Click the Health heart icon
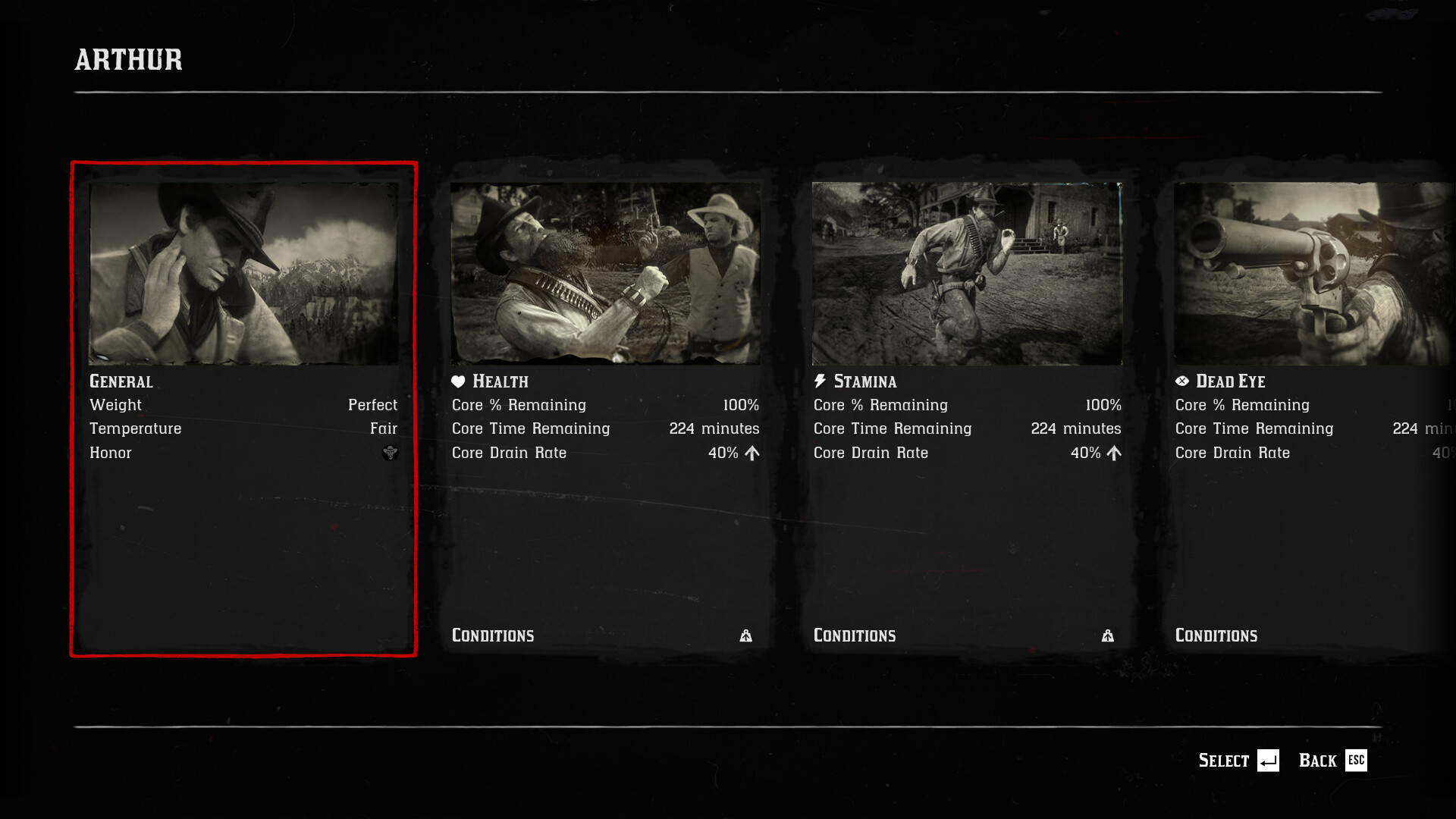 tap(458, 381)
